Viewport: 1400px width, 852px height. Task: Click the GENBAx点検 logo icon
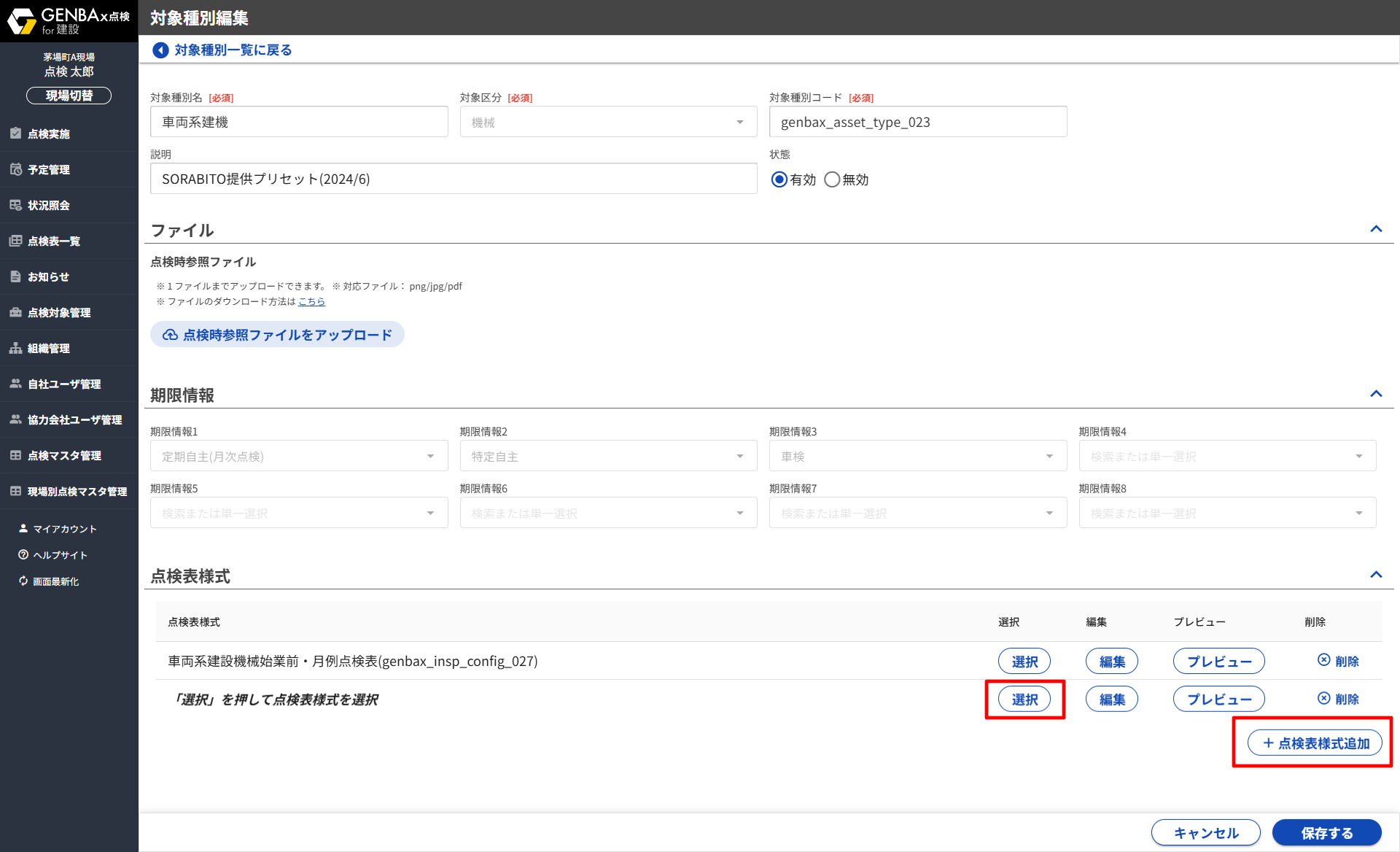pyautogui.click(x=21, y=21)
